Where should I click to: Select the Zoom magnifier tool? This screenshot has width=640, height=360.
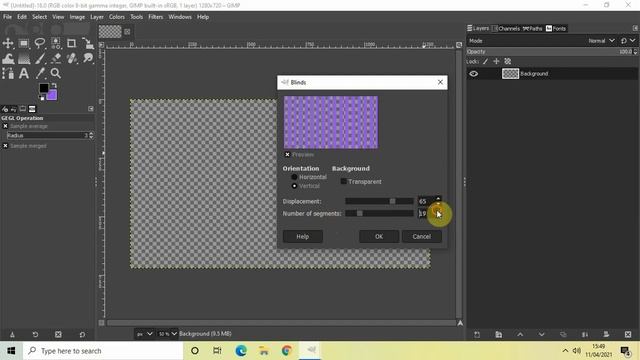tap(56, 73)
